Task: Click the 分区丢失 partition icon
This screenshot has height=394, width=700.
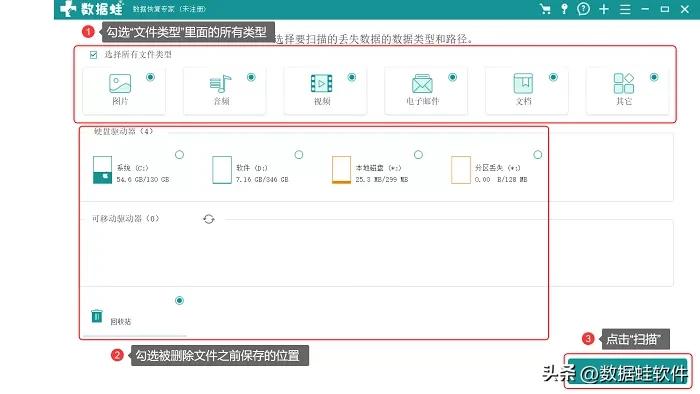Action: 461,170
